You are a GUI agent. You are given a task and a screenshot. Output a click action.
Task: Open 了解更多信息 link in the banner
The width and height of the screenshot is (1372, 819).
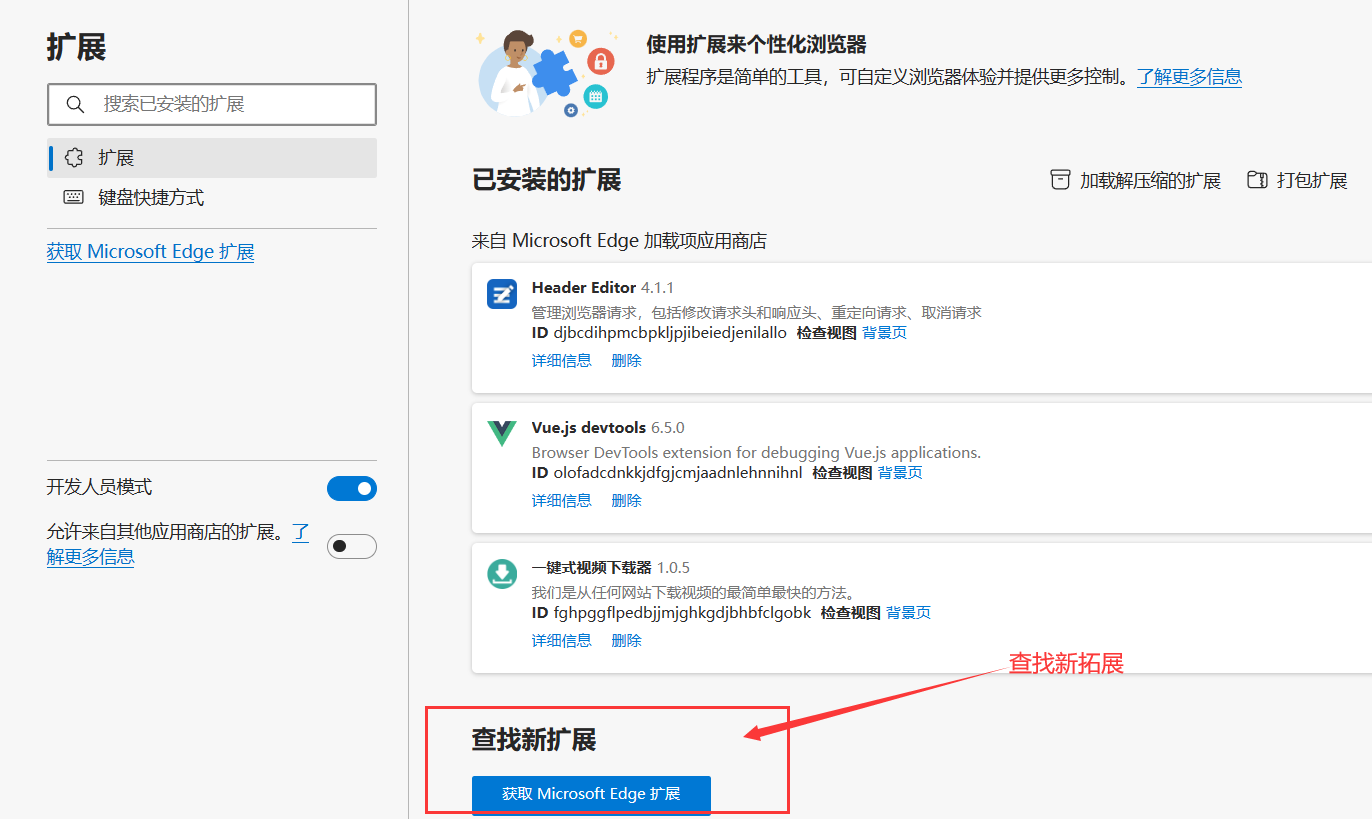[x=1189, y=77]
